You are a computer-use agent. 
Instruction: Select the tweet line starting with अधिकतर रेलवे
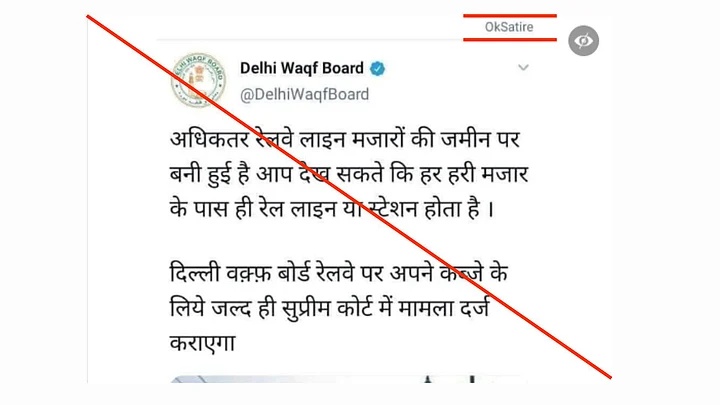tap(344, 139)
